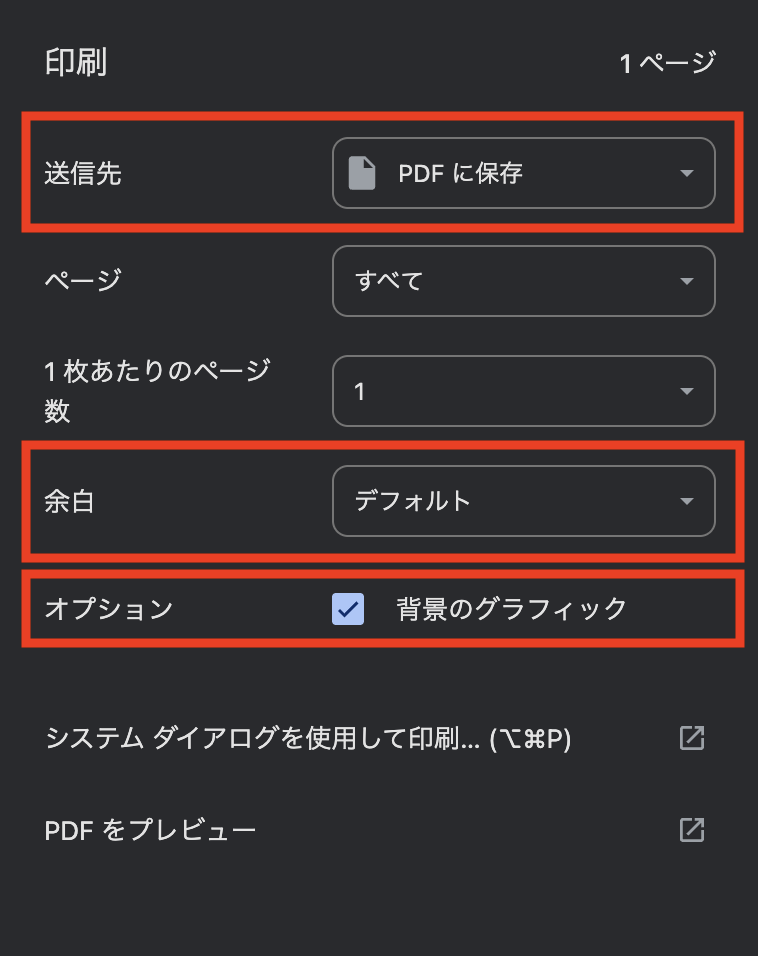758x956 pixels.
Task: Click the すべて pages selector
Action: click(x=523, y=281)
